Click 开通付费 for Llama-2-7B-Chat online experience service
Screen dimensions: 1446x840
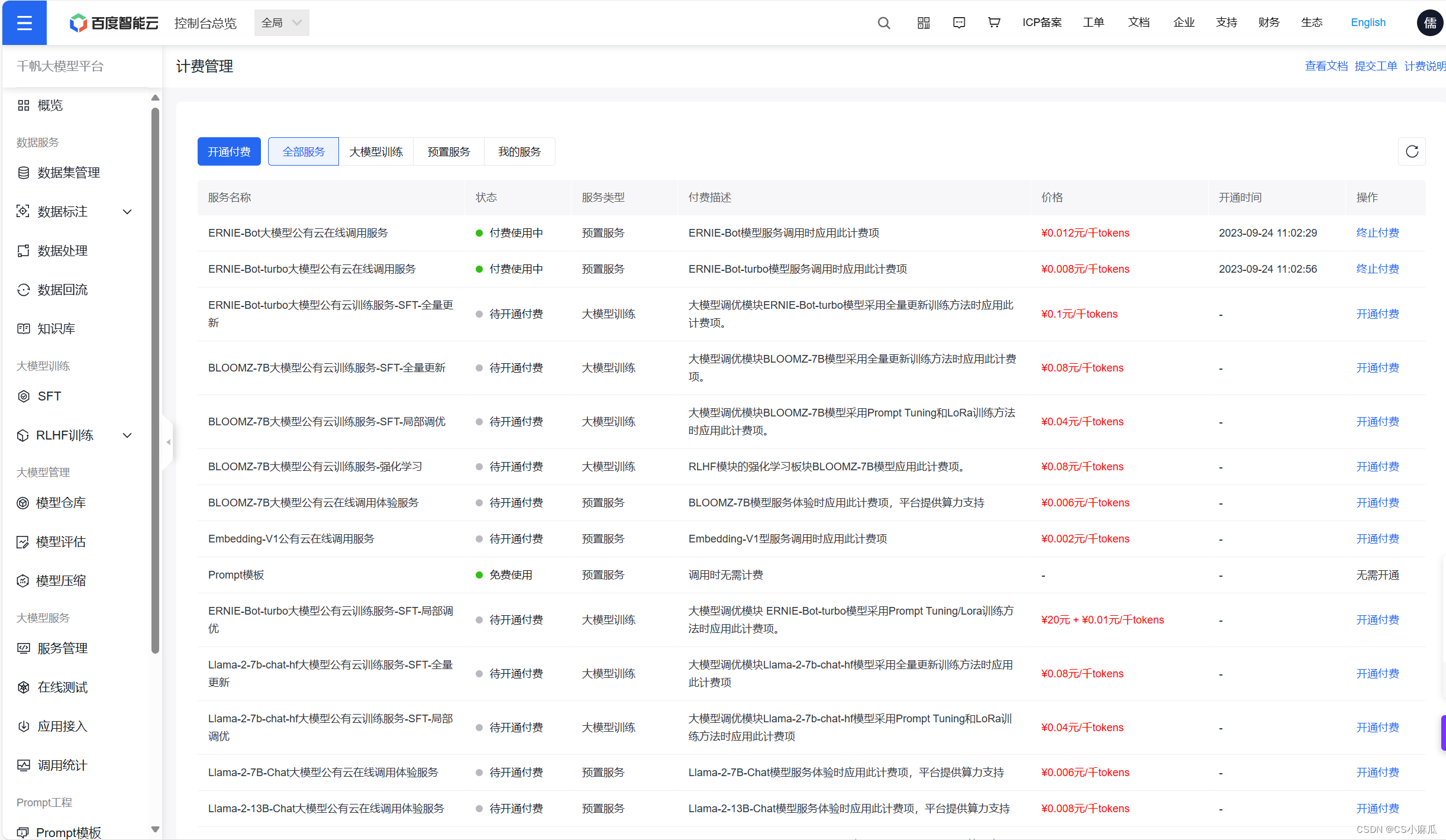1377,773
